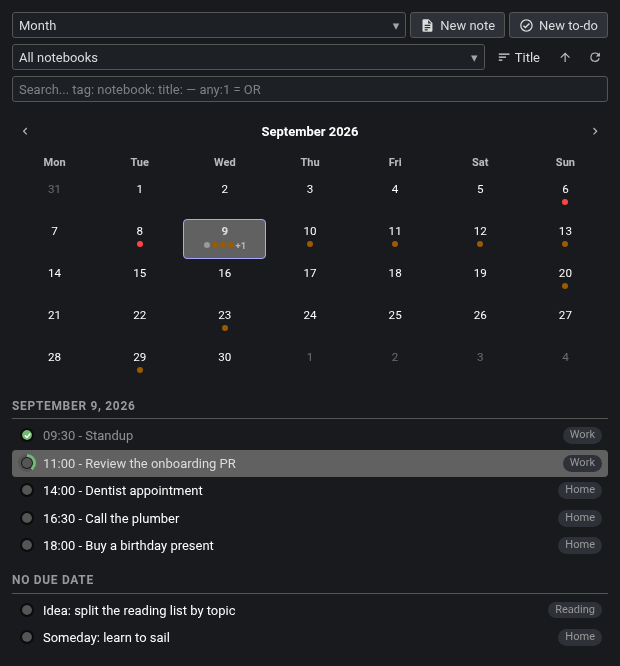Check off Buy a birthday present
The image size is (620, 666).
pyautogui.click(x=27, y=545)
